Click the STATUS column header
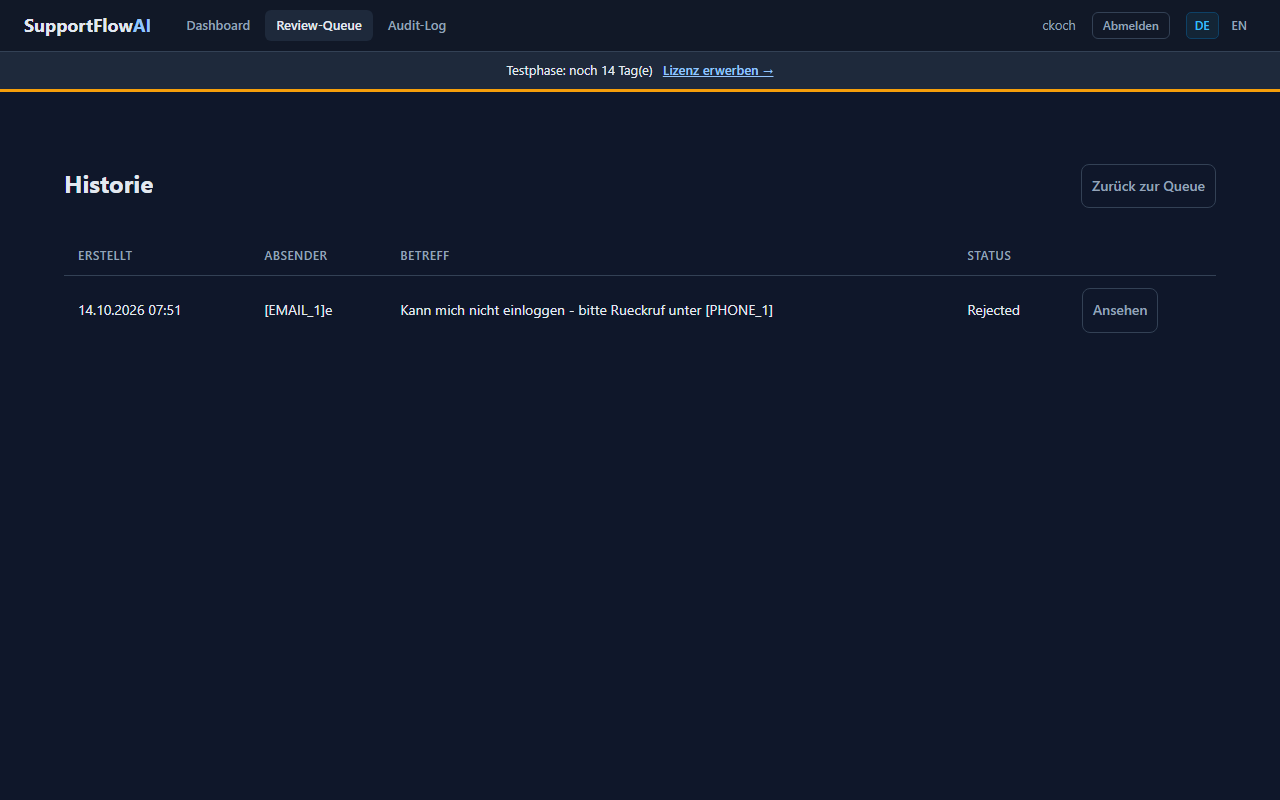 (989, 256)
